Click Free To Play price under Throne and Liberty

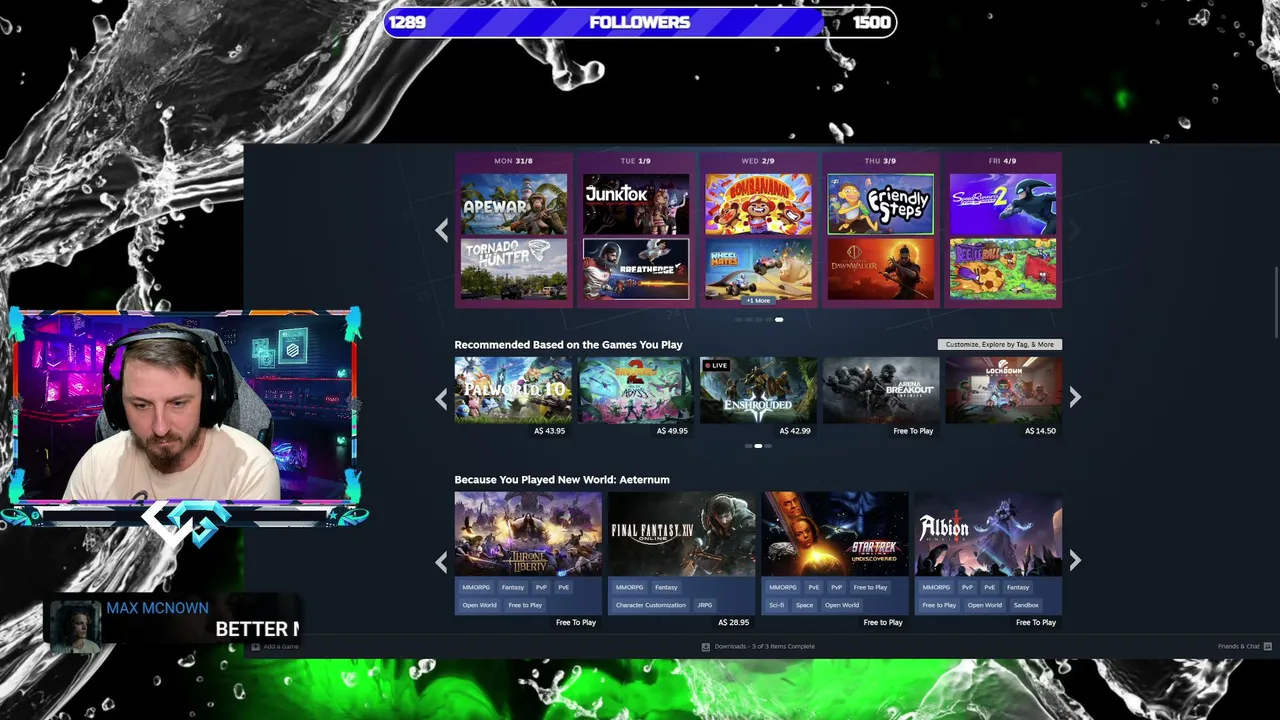(x=576, y=623)
